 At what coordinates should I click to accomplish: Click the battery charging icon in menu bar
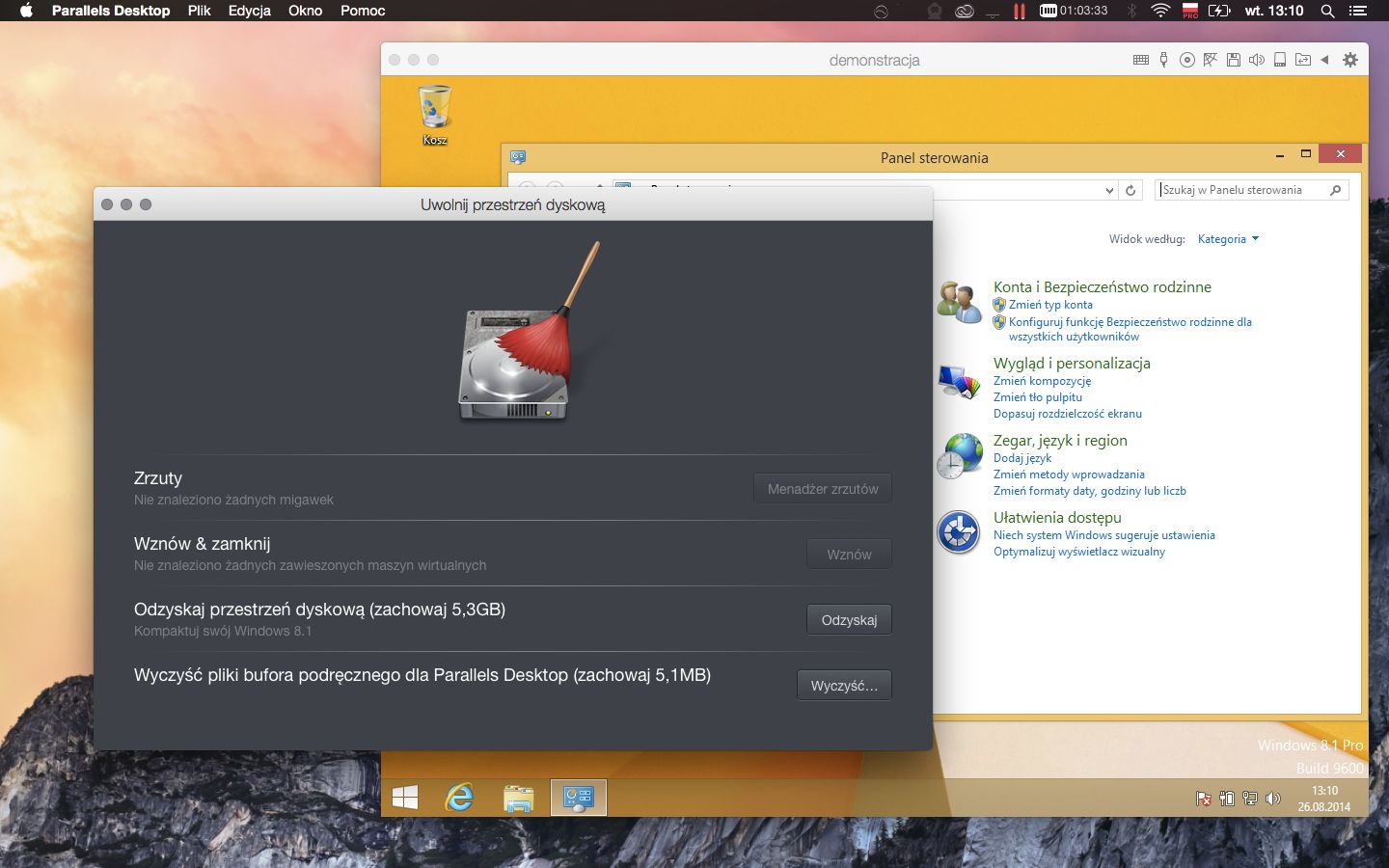(1219, 11)
